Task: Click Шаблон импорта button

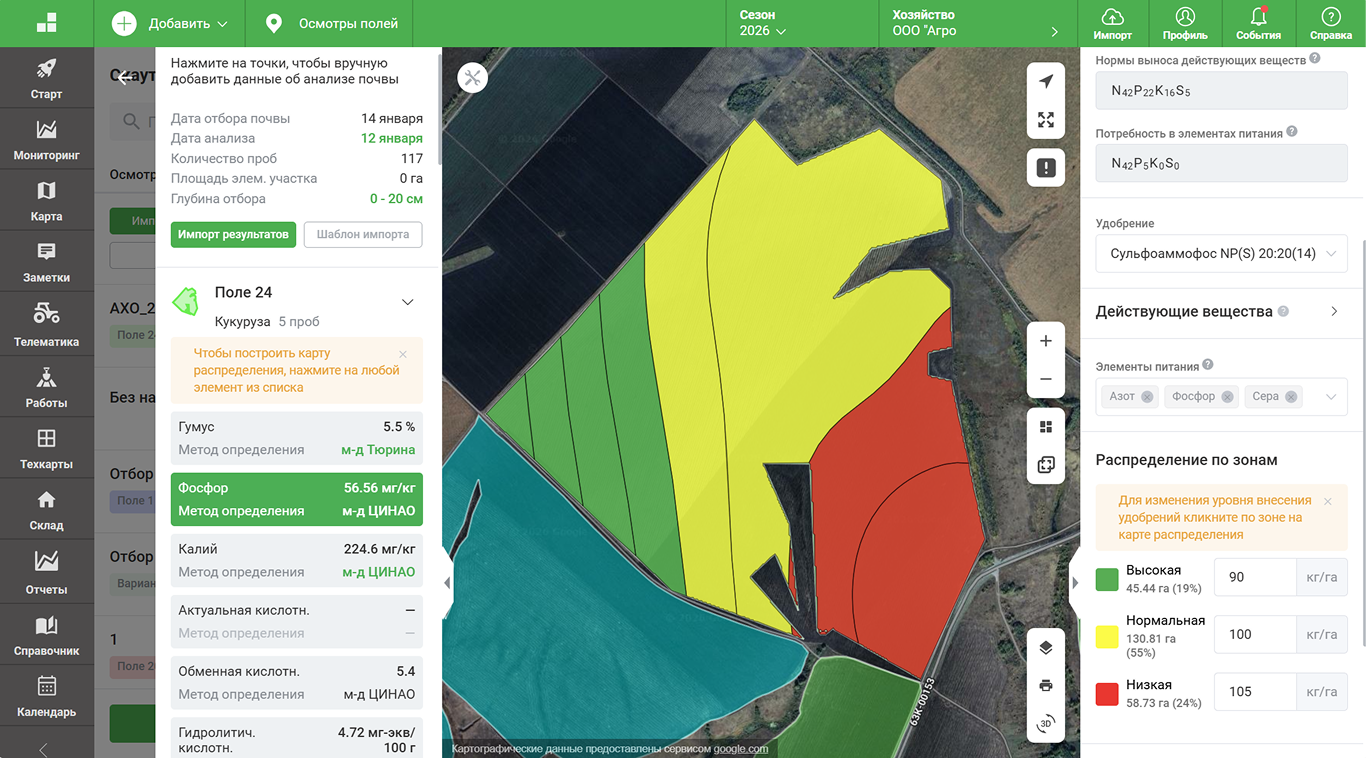Action: click(363, 235)
